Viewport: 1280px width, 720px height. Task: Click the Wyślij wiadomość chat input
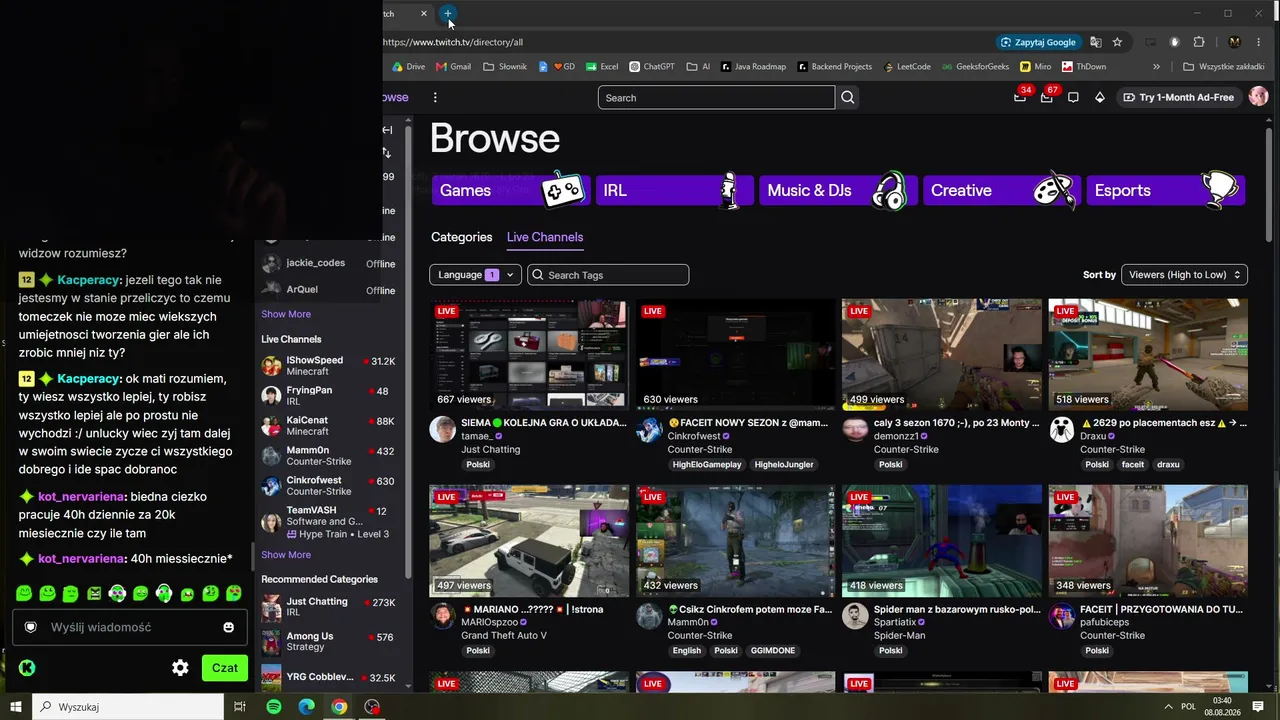point(128,627)
